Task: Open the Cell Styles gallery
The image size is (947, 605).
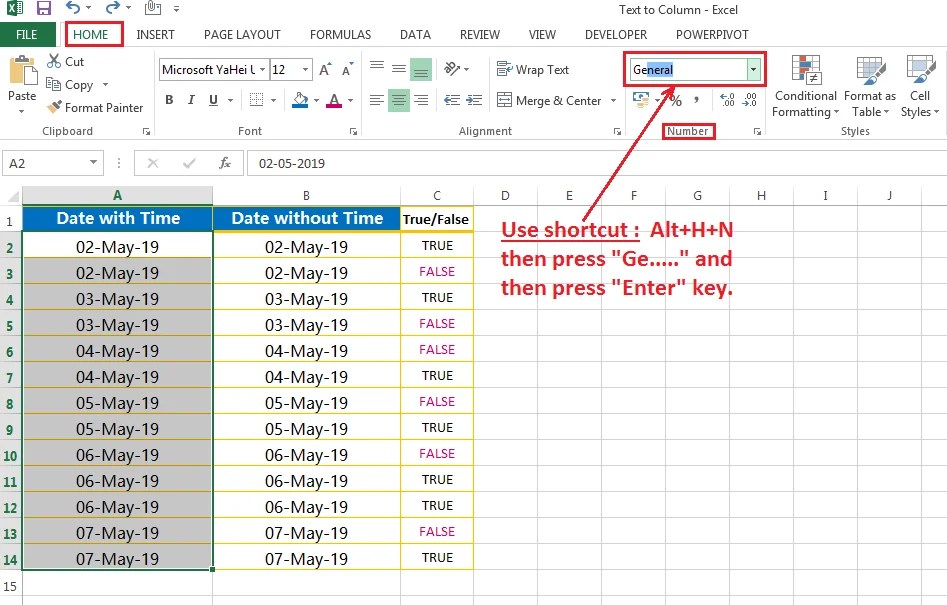Action: [918, 86]
